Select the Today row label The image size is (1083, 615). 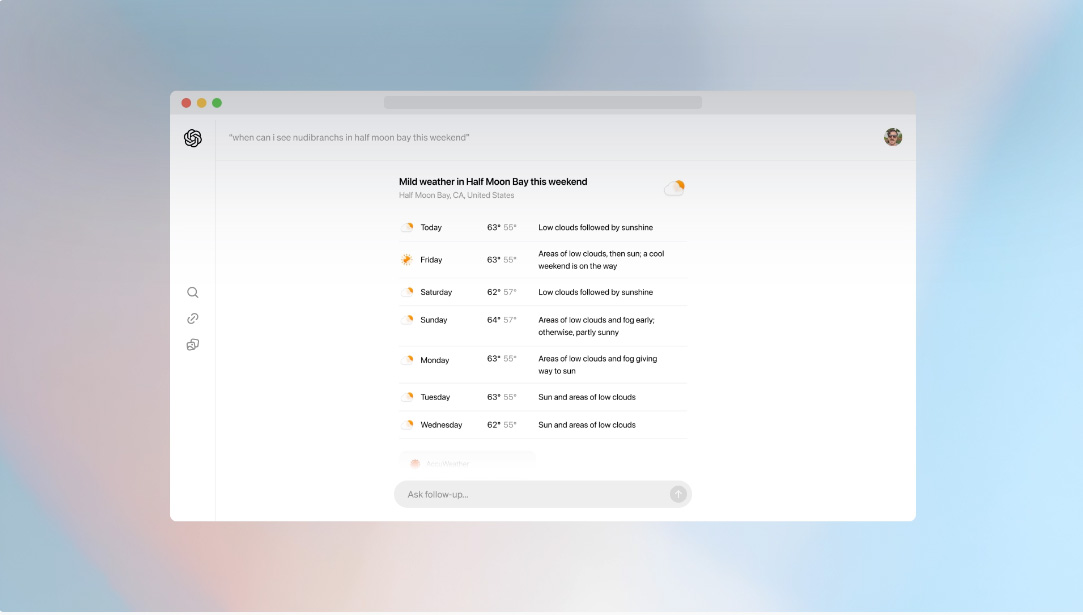point(431,227)
